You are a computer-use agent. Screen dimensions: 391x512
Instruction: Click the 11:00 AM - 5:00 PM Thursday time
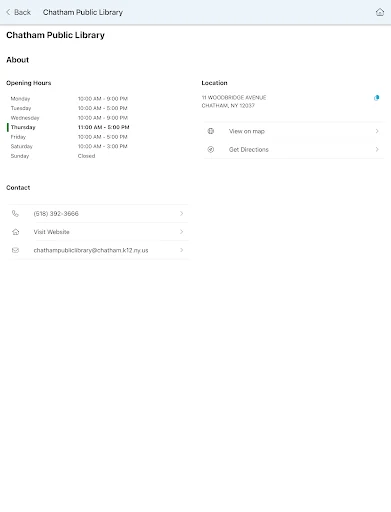103,127
